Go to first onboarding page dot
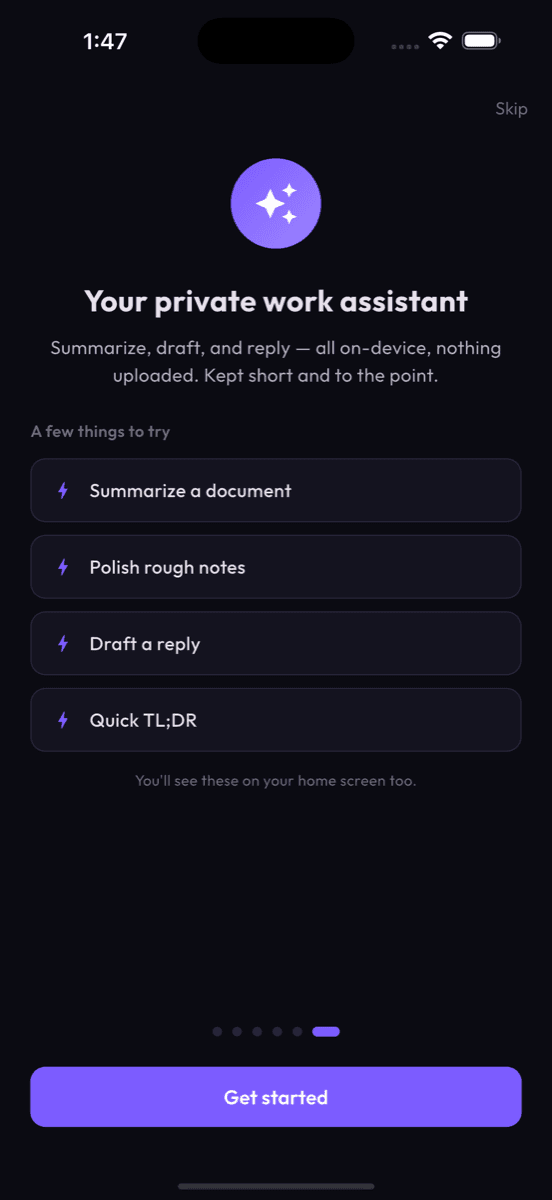The height and width of the screenshot is (1200, 552). pyautogui.click(x=217, y=1031)
